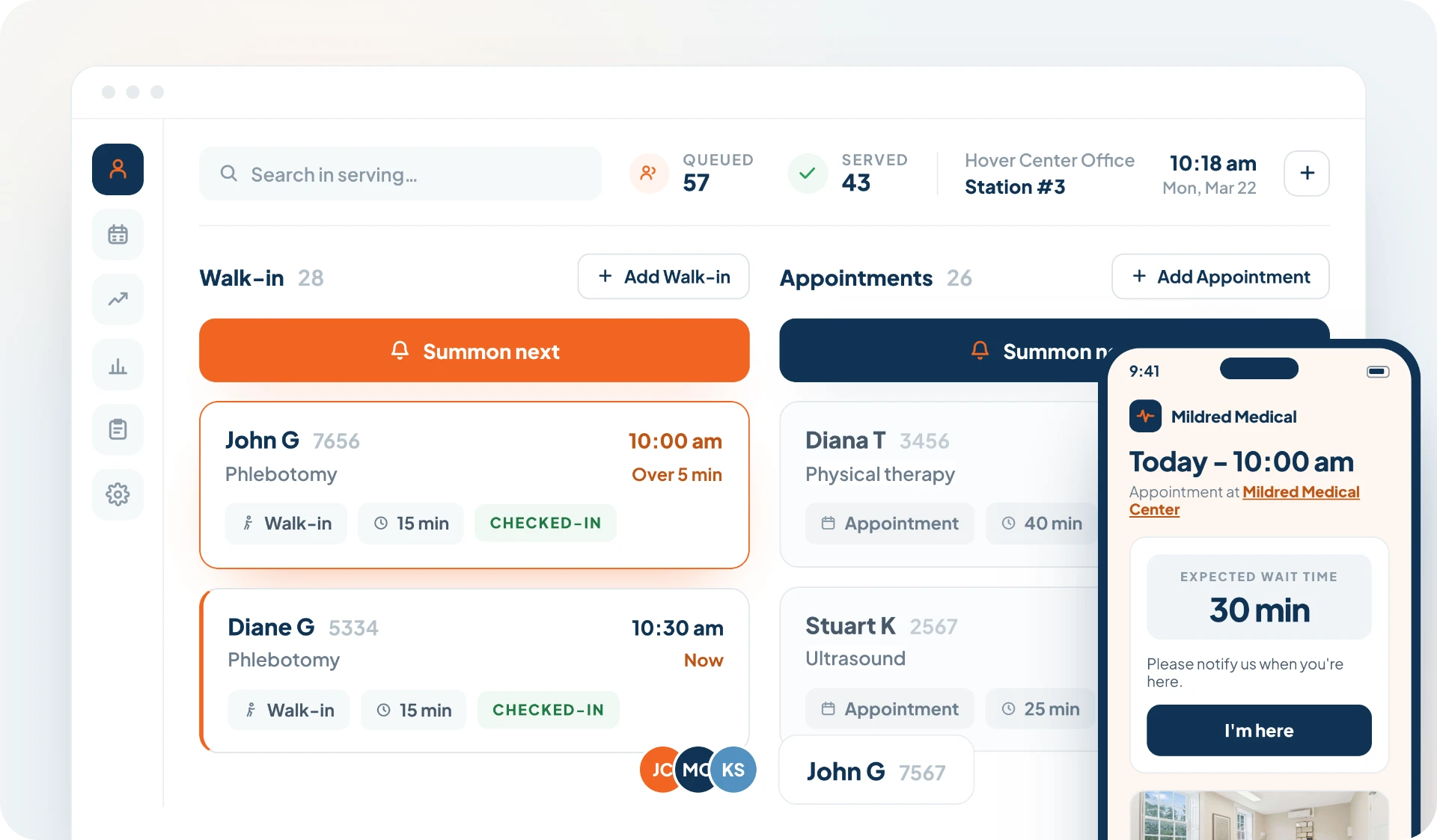Screen dimensions: 1437x840
Task: Click into the Search in serving field
Action: coord(400,174)
